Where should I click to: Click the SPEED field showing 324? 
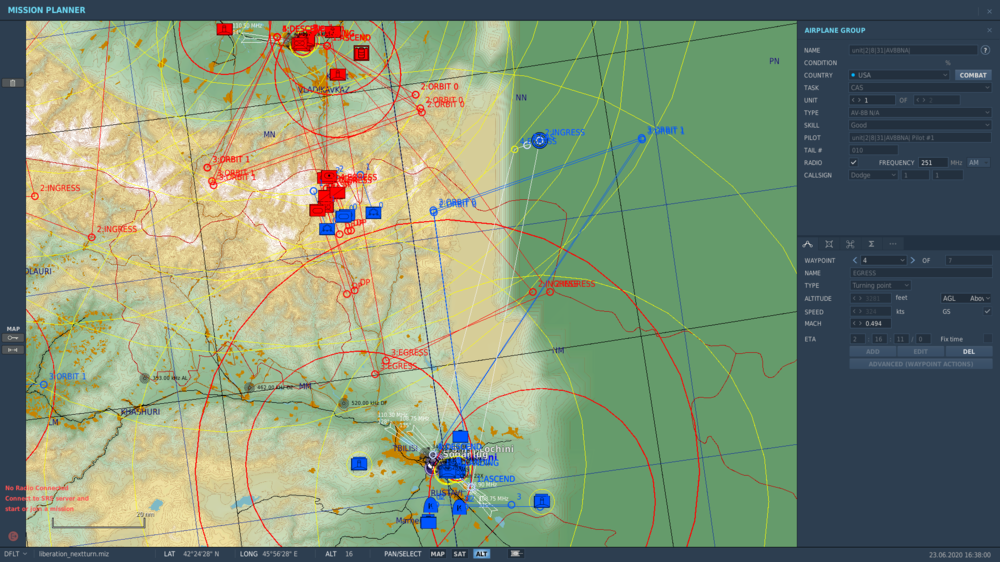pos(871,311)
